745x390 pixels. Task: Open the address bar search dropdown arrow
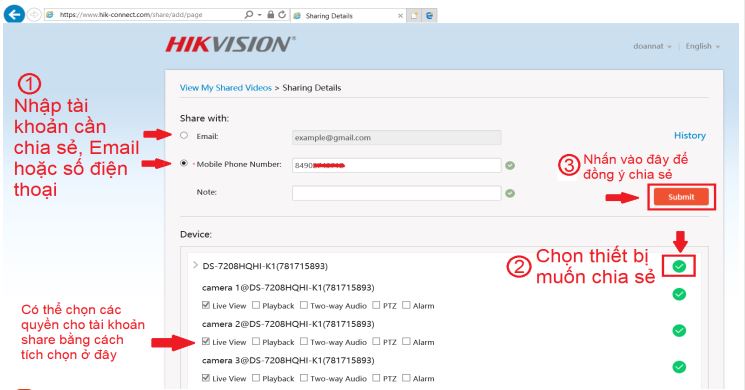tap(260, 15)
